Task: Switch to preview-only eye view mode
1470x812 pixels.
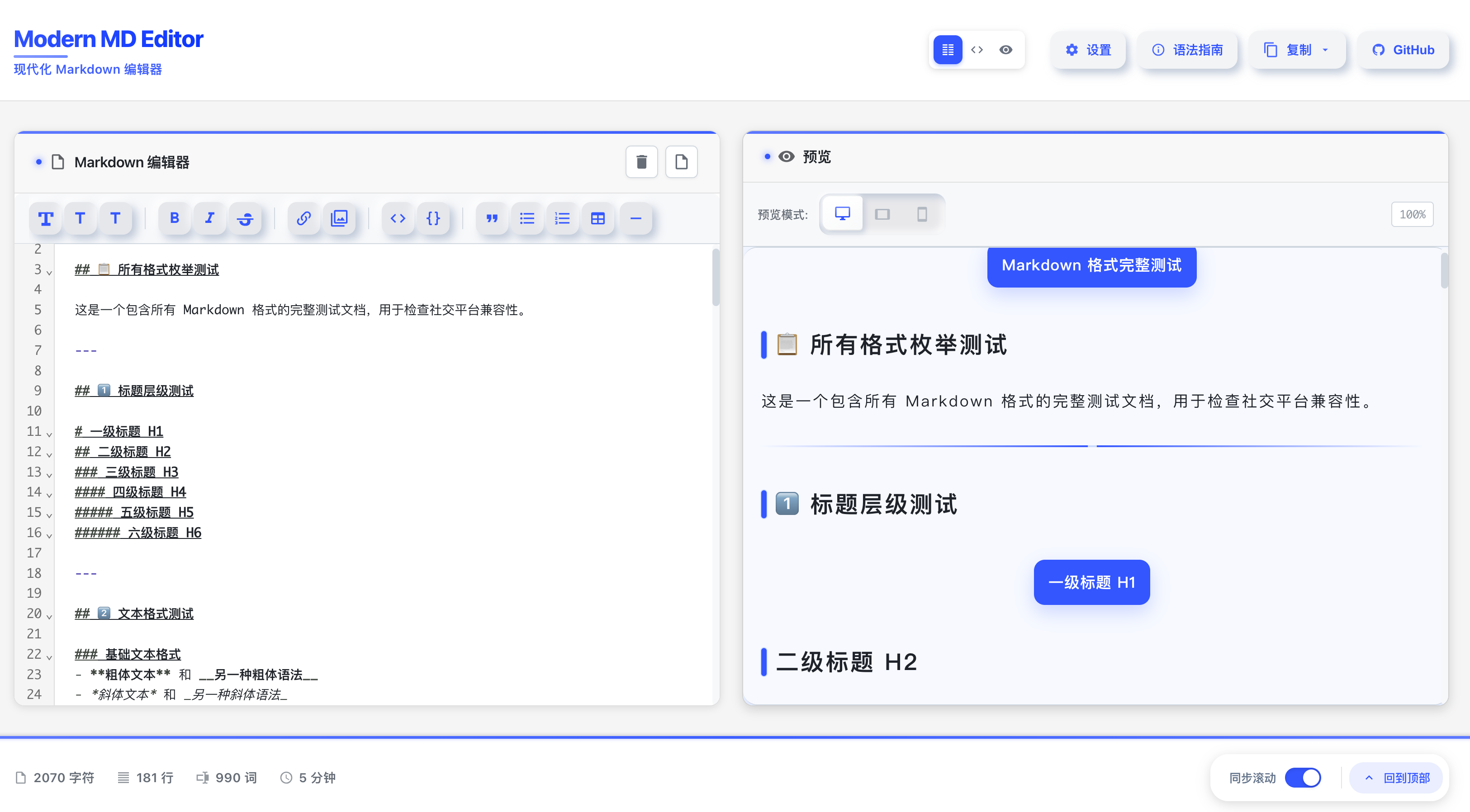Action: click(1006, 50)
